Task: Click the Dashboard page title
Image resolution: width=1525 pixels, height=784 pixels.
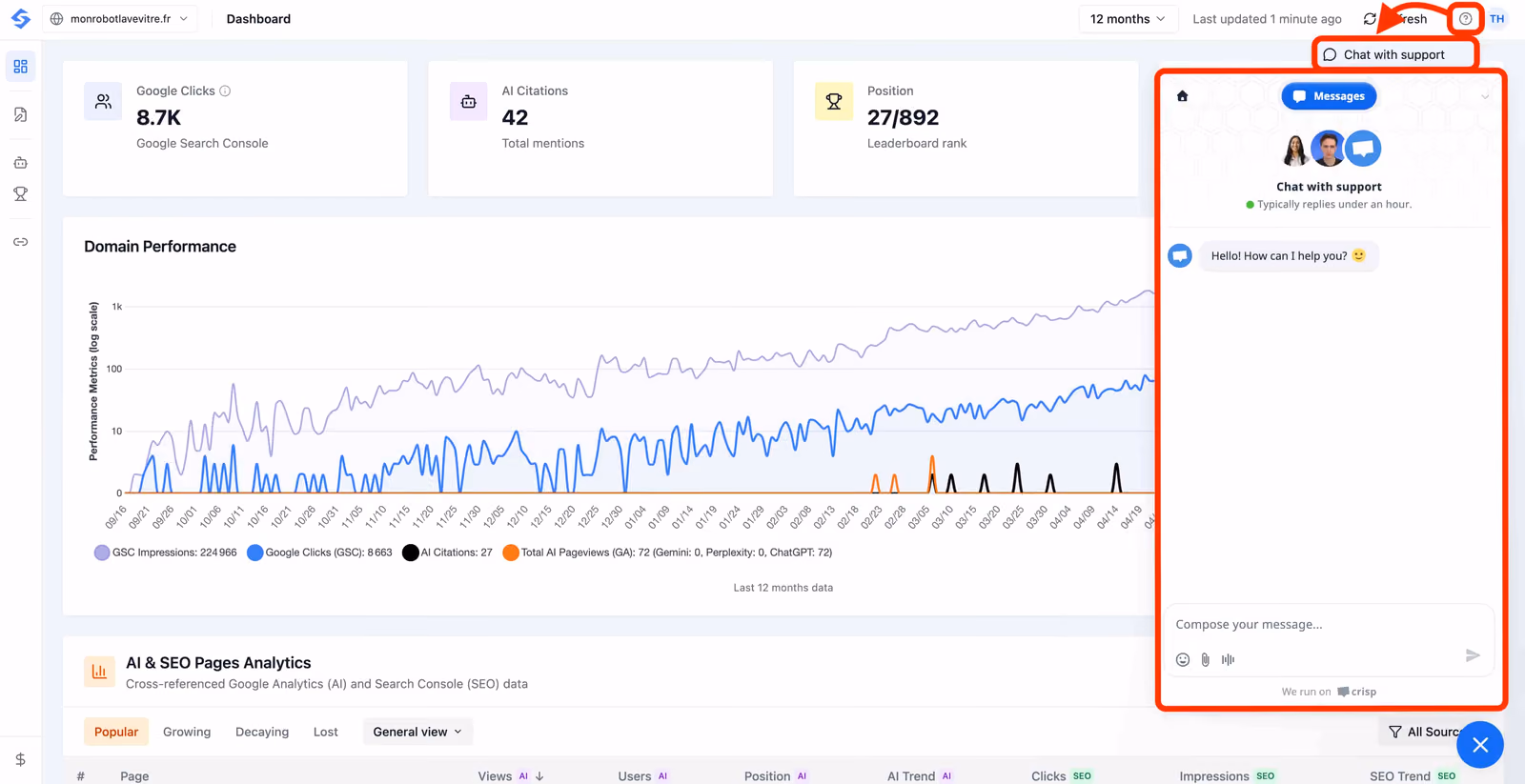Action: (258, 19)
